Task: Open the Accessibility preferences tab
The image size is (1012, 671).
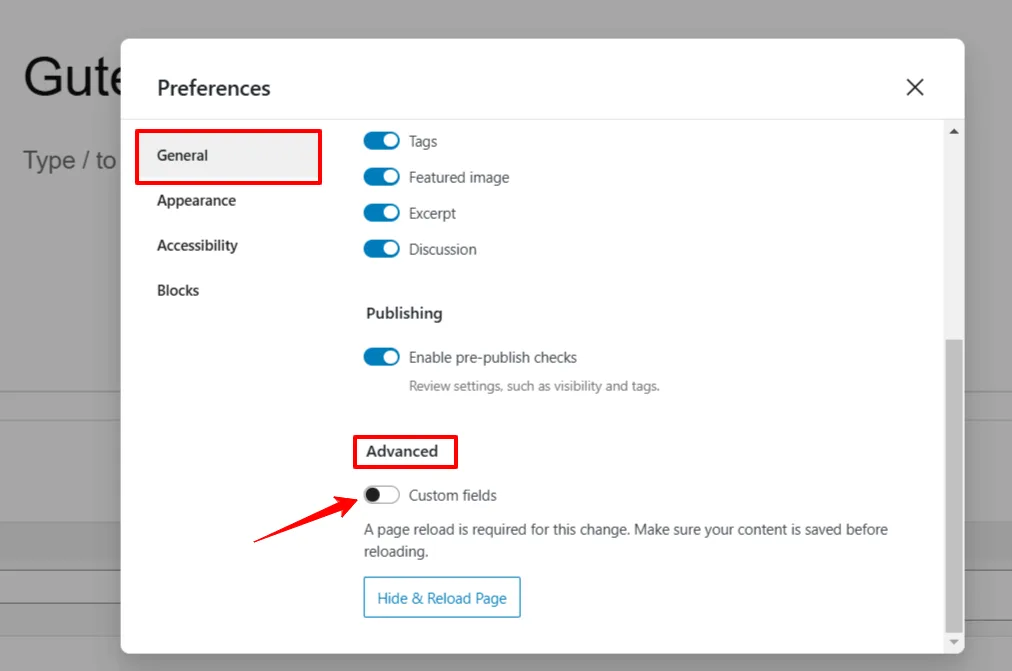Action: point(197,246)
